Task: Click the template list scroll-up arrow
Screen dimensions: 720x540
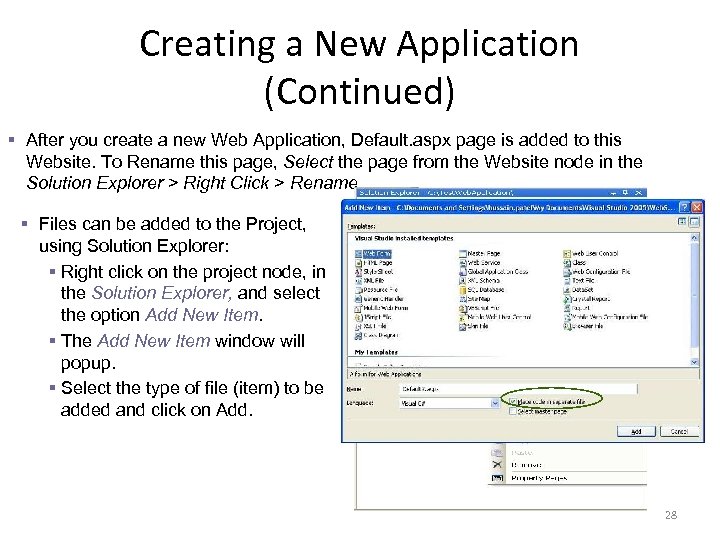Action: click(694, 238)
